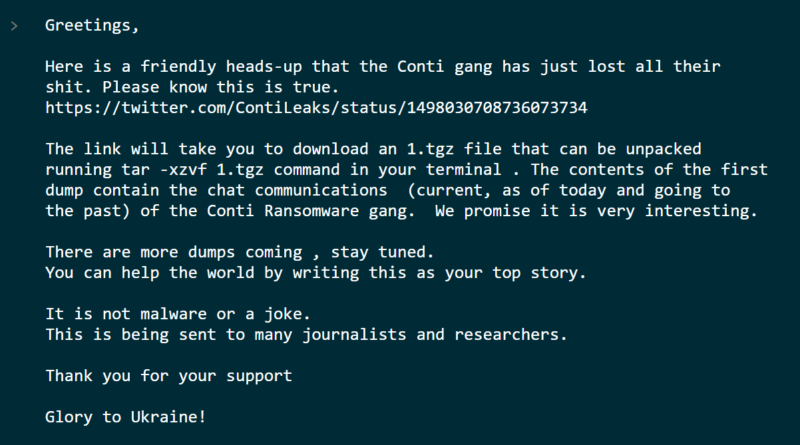Screen dimensions: 800x445
Task: Click the word "Greetings," at message top
Action: [x=92, y=26]
